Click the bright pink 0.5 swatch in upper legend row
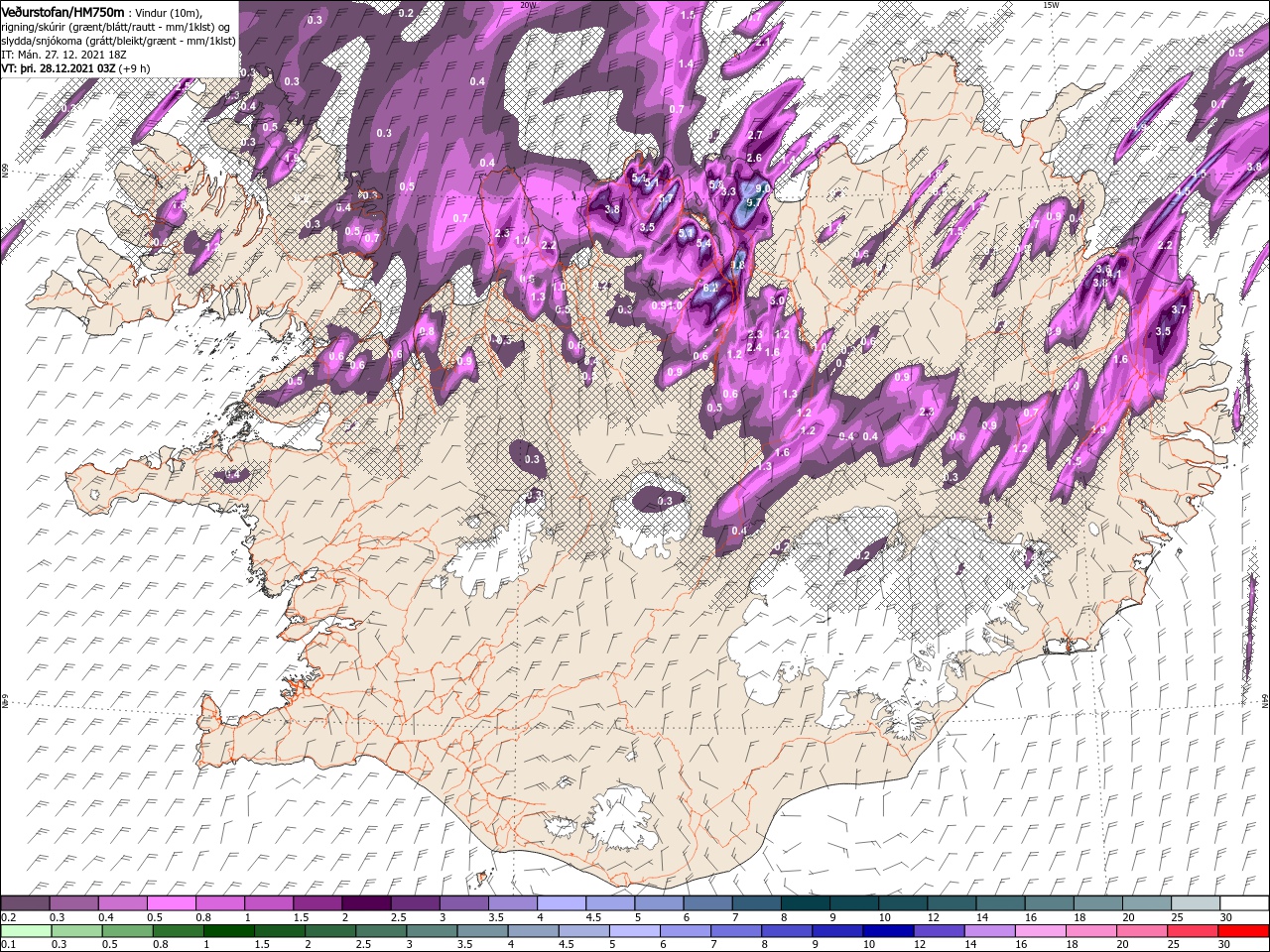 point(171,903)
